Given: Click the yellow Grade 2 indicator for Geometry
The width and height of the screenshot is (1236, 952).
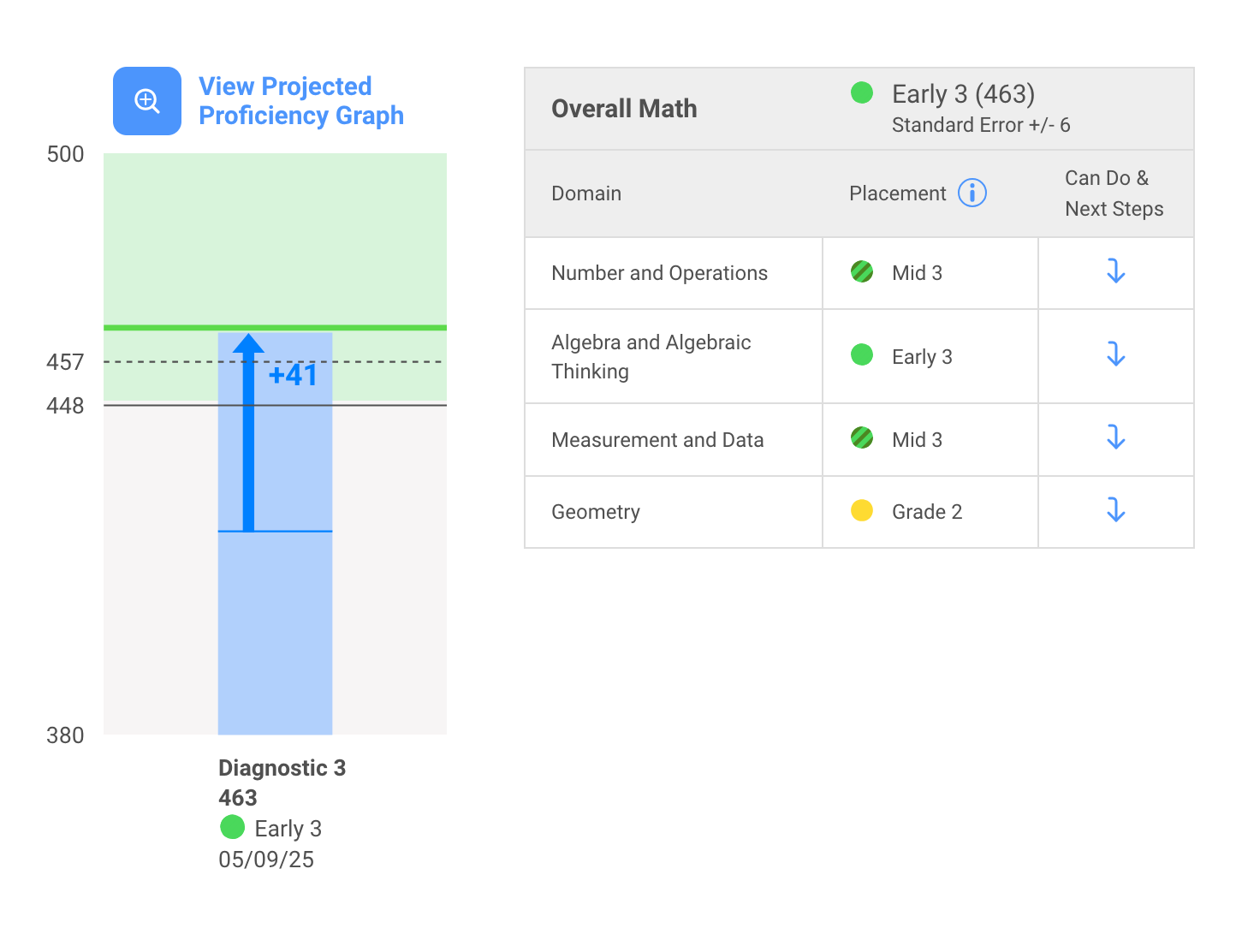Looking at the screenshot, I should (x=862, y=509).
